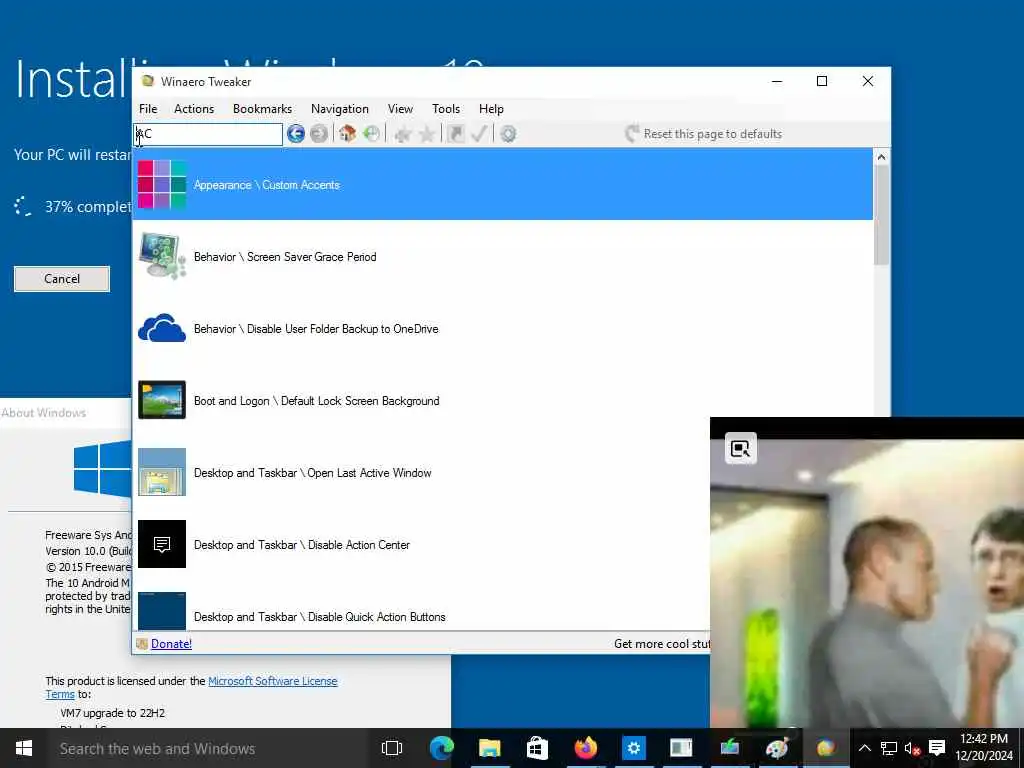Screen dimensions: 1024x768
Task: Open the Microsoft Software License link
Action: click(272, 681)
